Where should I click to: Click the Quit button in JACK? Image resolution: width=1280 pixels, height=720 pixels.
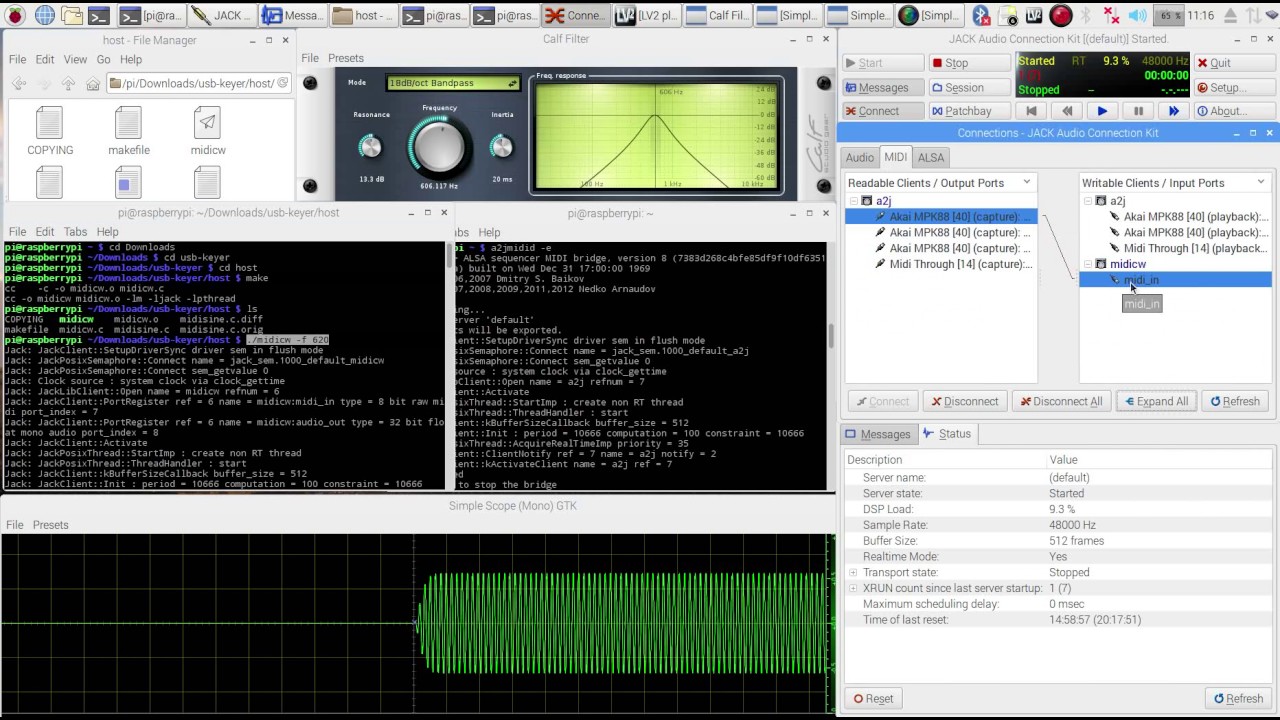coord(1234,63)
